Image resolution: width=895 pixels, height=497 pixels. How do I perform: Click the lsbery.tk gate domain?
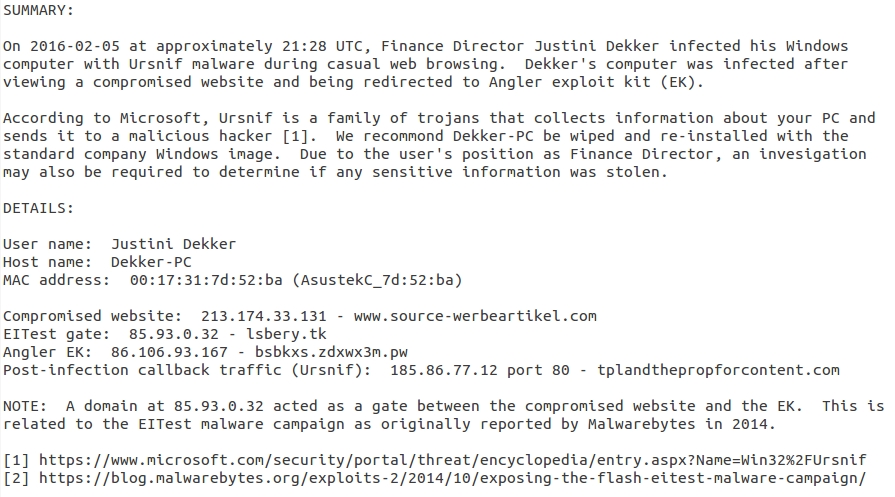[287, 334]
